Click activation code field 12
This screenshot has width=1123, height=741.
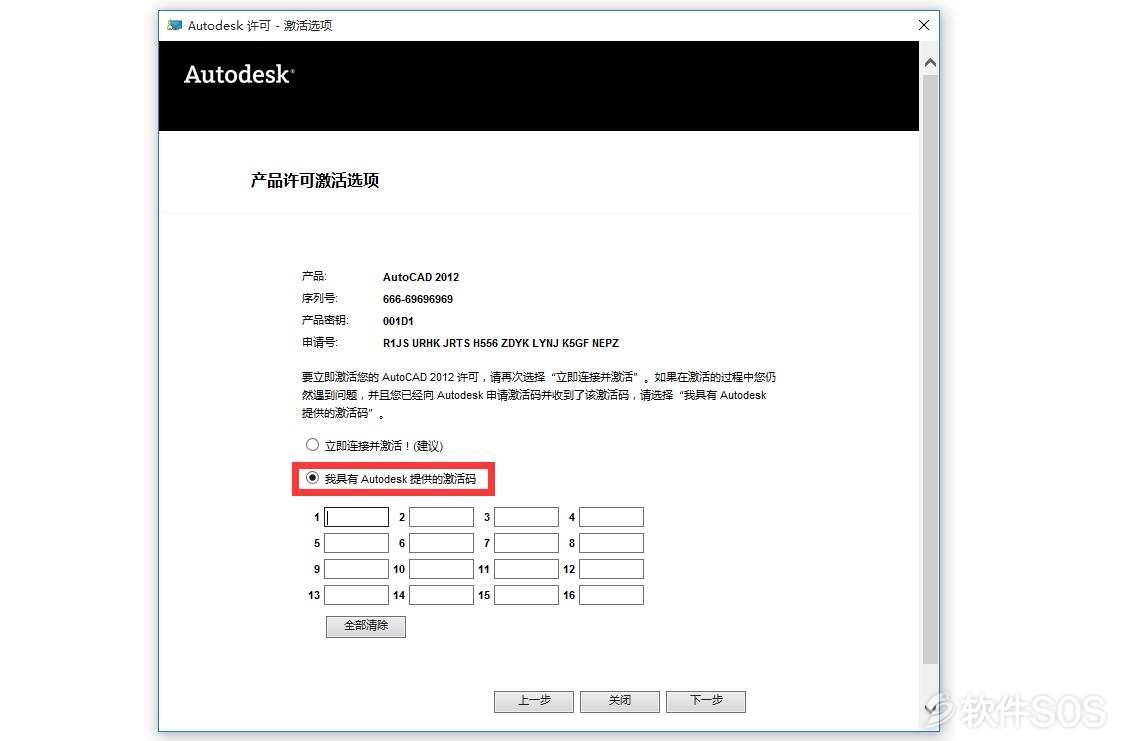611,569
